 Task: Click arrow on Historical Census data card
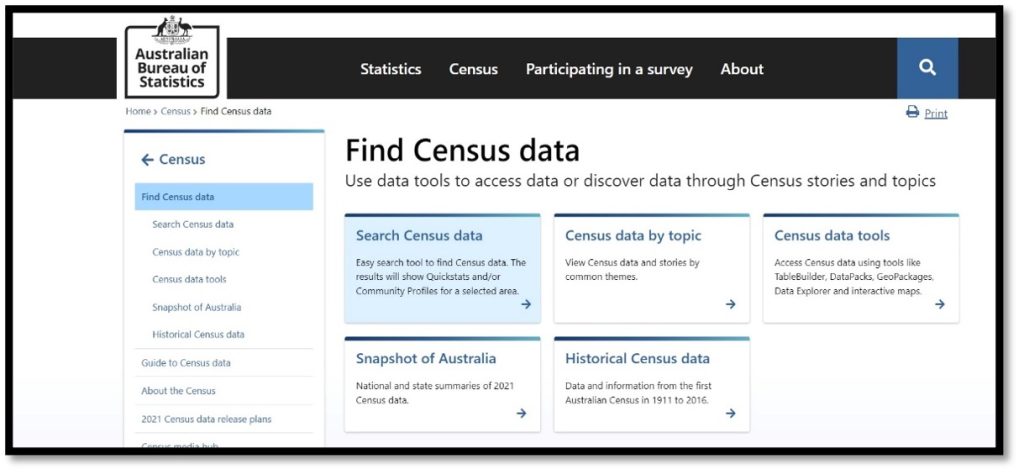(x=731, y=413)
